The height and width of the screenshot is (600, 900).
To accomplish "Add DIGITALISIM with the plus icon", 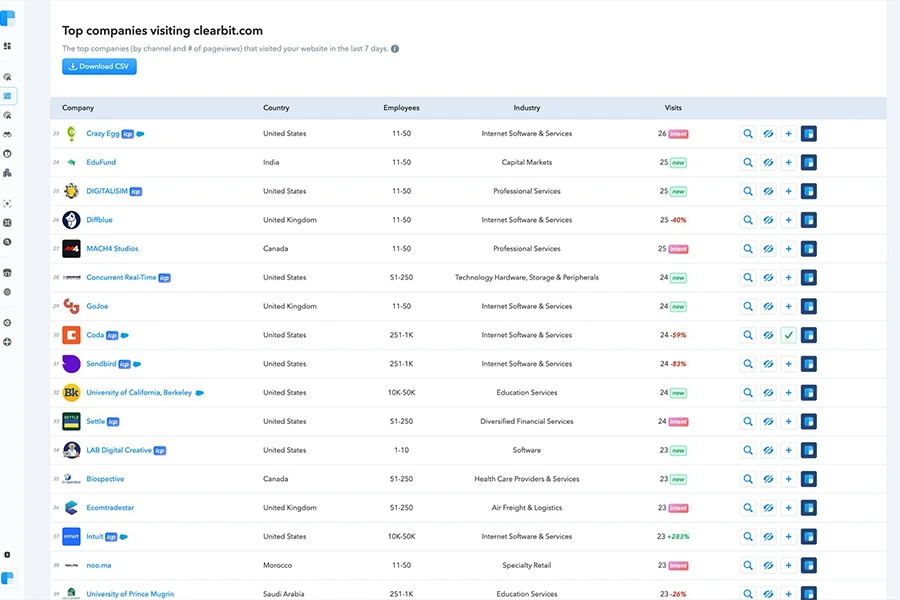I will (789, 191).
